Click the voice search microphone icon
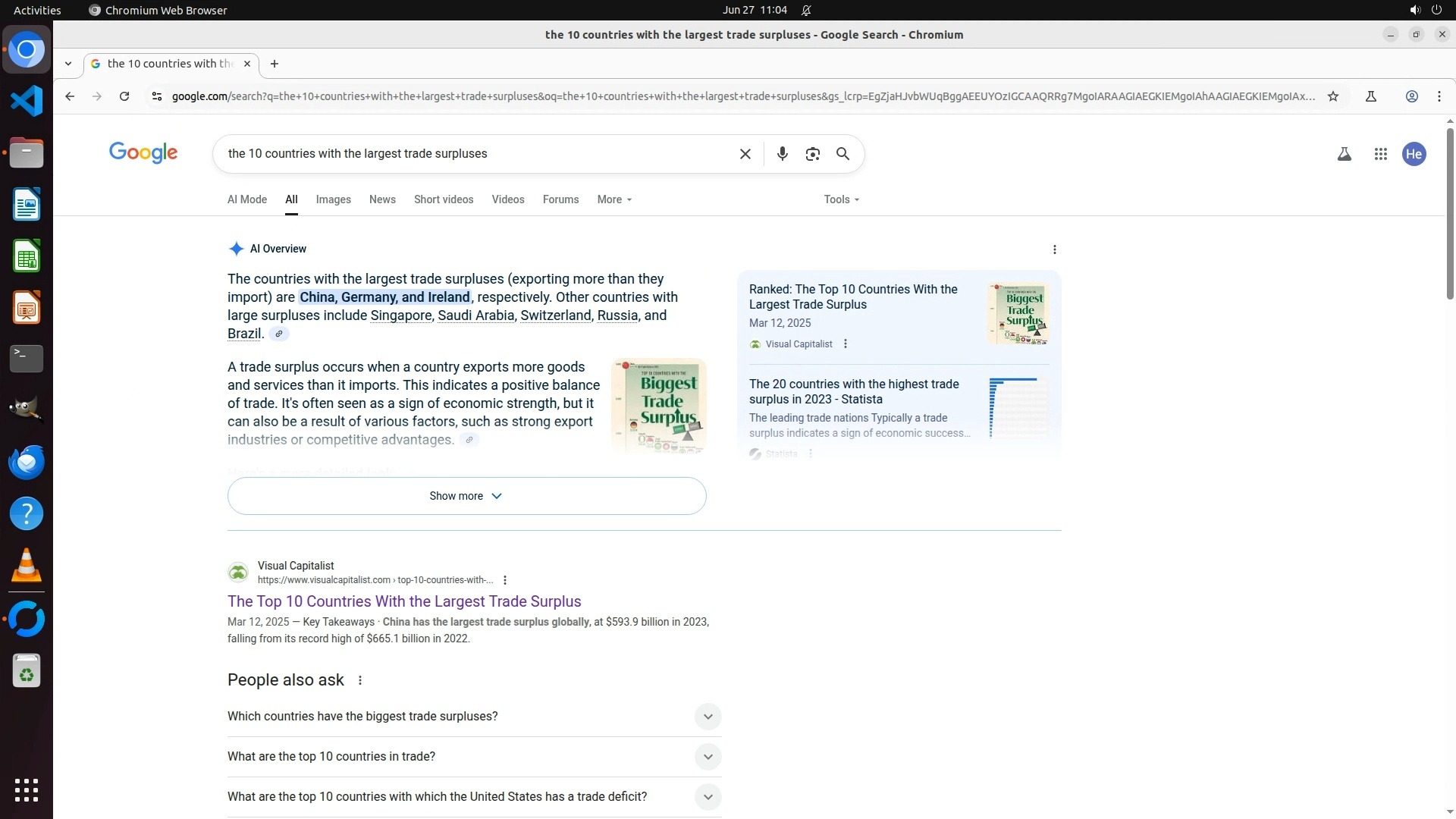1456x819 pixels. (782, 154)
